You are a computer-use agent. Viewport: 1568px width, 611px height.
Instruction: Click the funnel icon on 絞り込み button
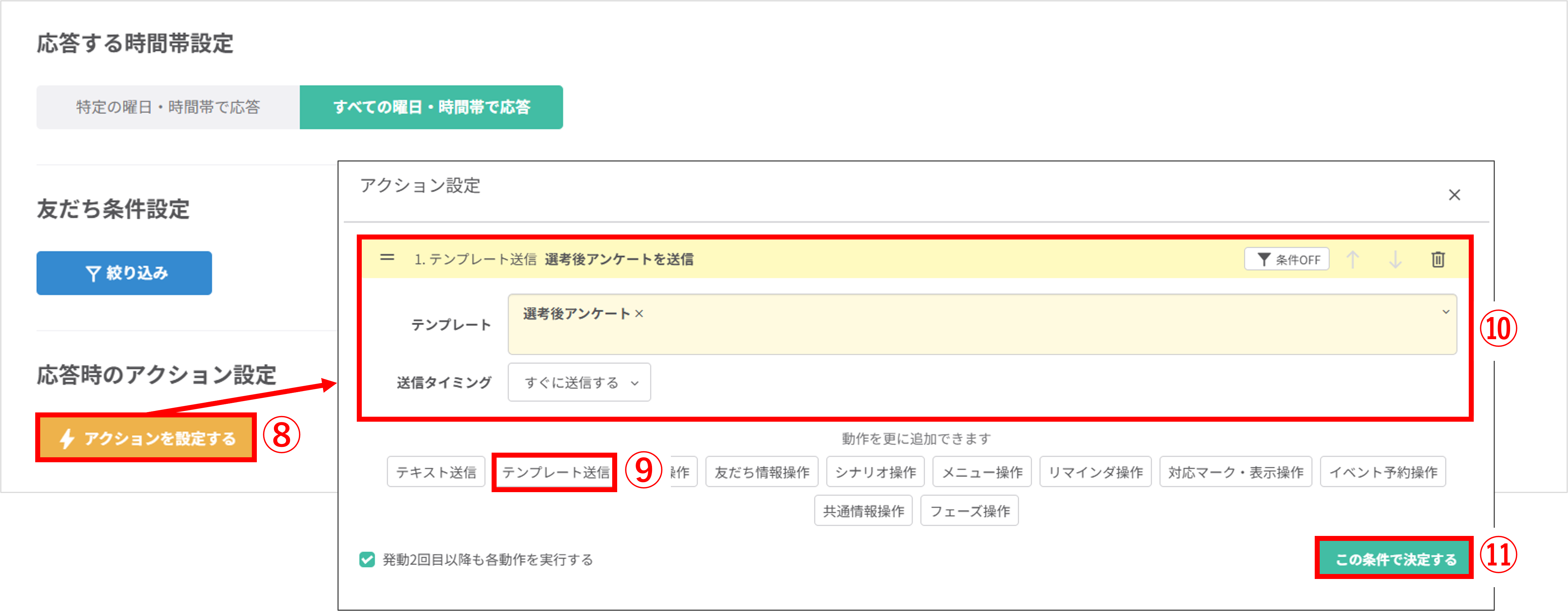click(94, 273)
